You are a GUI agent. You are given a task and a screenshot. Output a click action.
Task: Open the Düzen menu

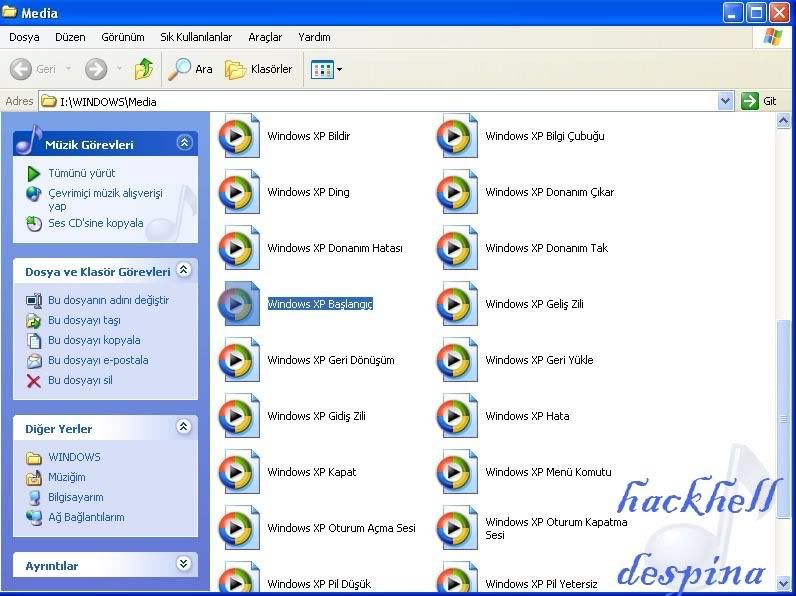tap(70, 37)
